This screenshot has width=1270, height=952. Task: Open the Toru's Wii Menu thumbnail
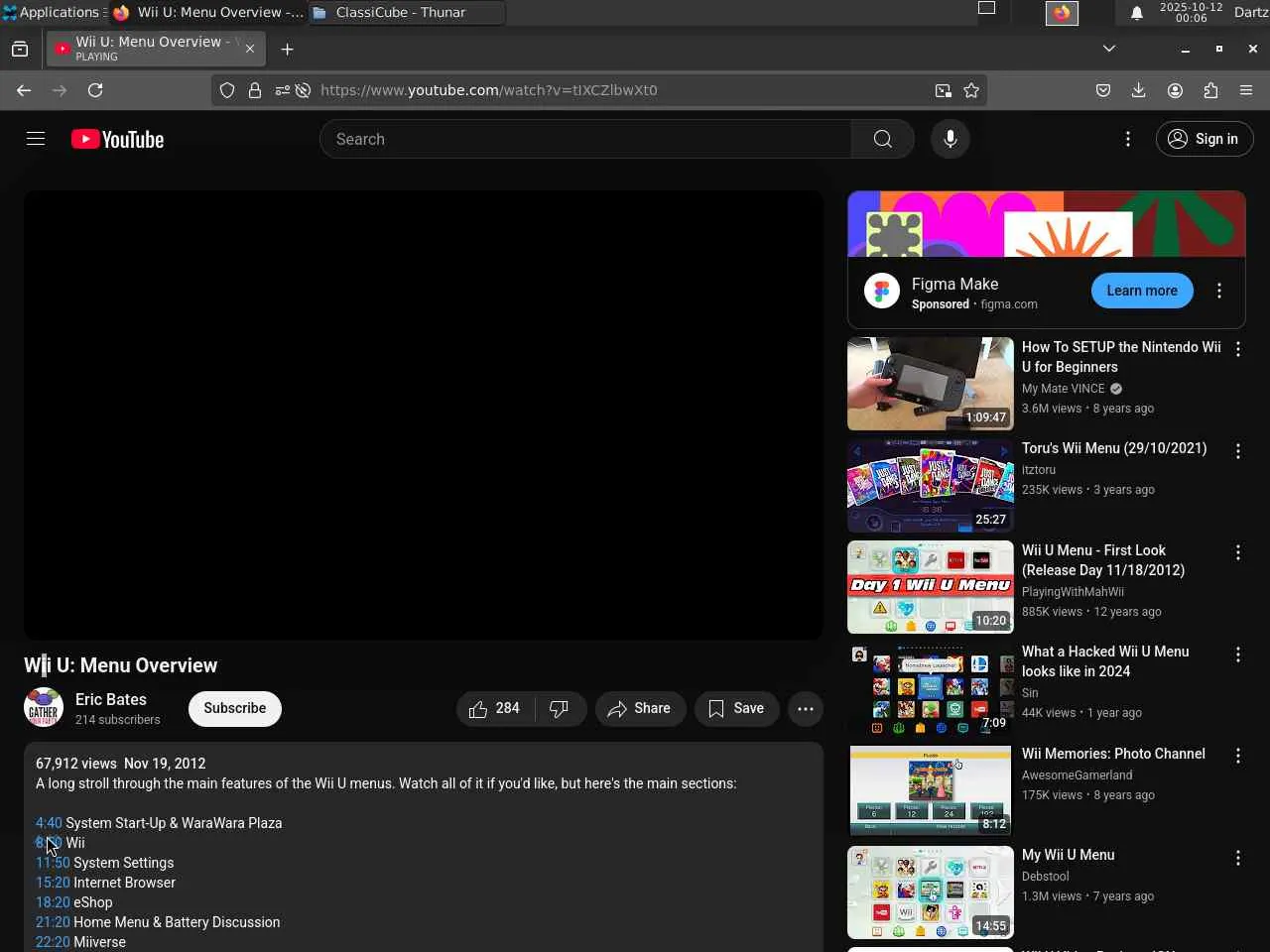(931, 486)
